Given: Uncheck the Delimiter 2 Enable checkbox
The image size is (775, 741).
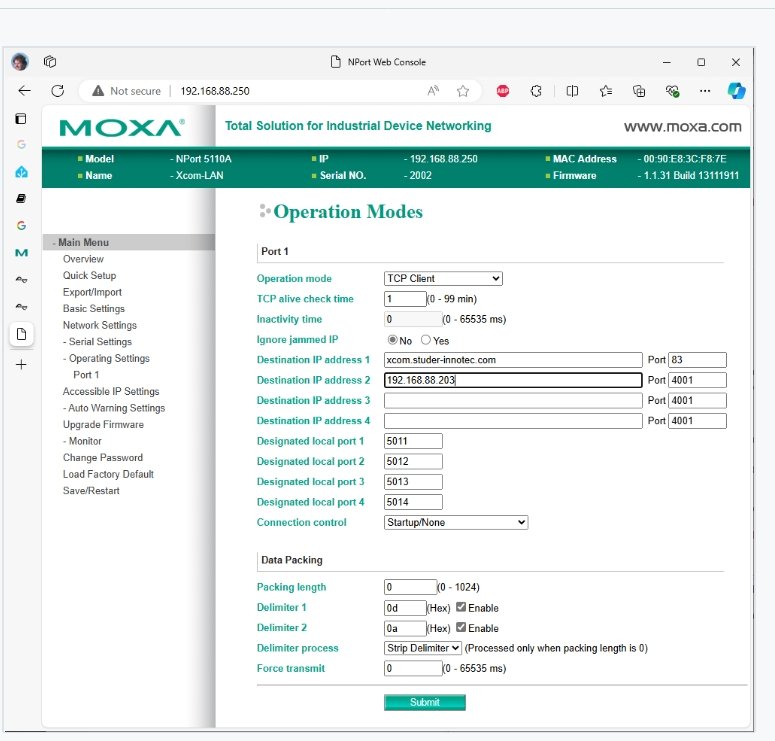Looking at the screenshot, I should point(461,628).
